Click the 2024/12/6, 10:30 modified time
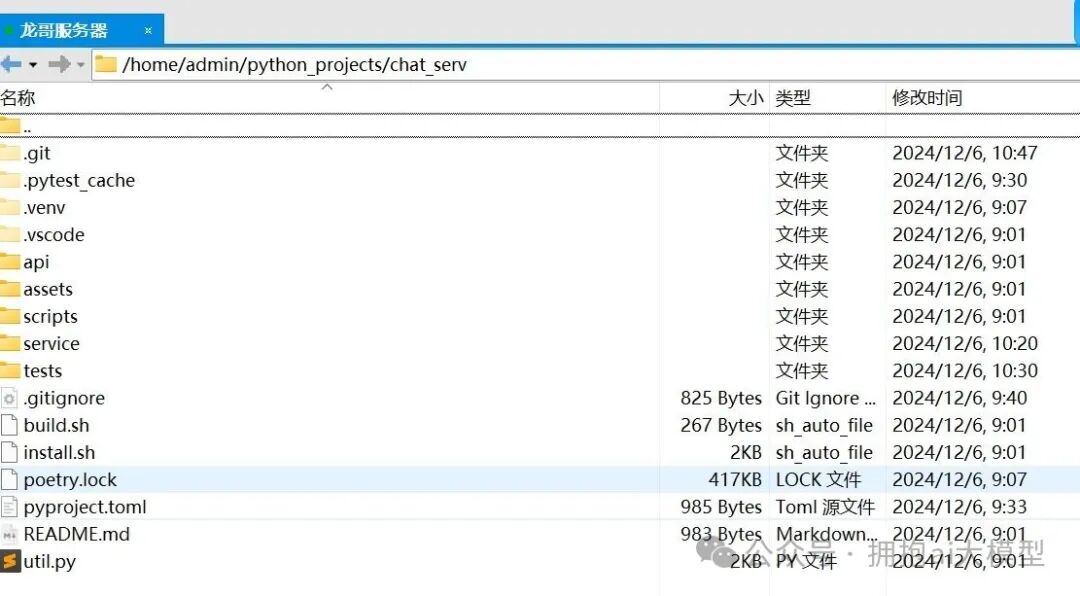Image resolution: width=1080 pixels, height=596 pixels. [965, 371]
